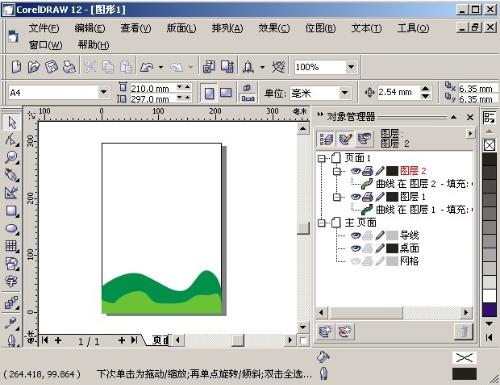Click the Paste icon
Image resolution: width=500 pixels, height=385 pixels.
[126, 67]
